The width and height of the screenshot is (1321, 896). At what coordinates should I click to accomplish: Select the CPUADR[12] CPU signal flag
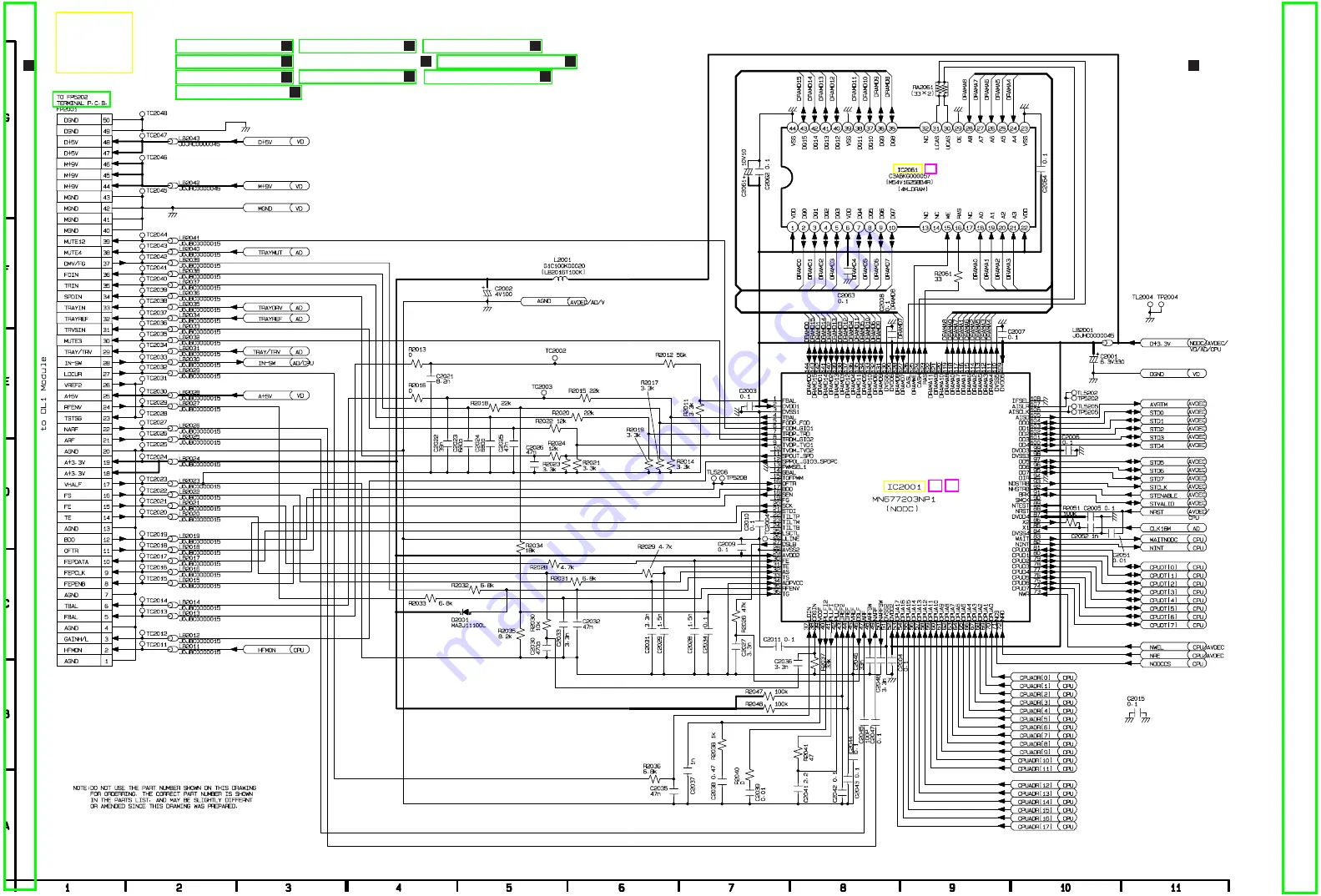click(x=1043, y=786)
